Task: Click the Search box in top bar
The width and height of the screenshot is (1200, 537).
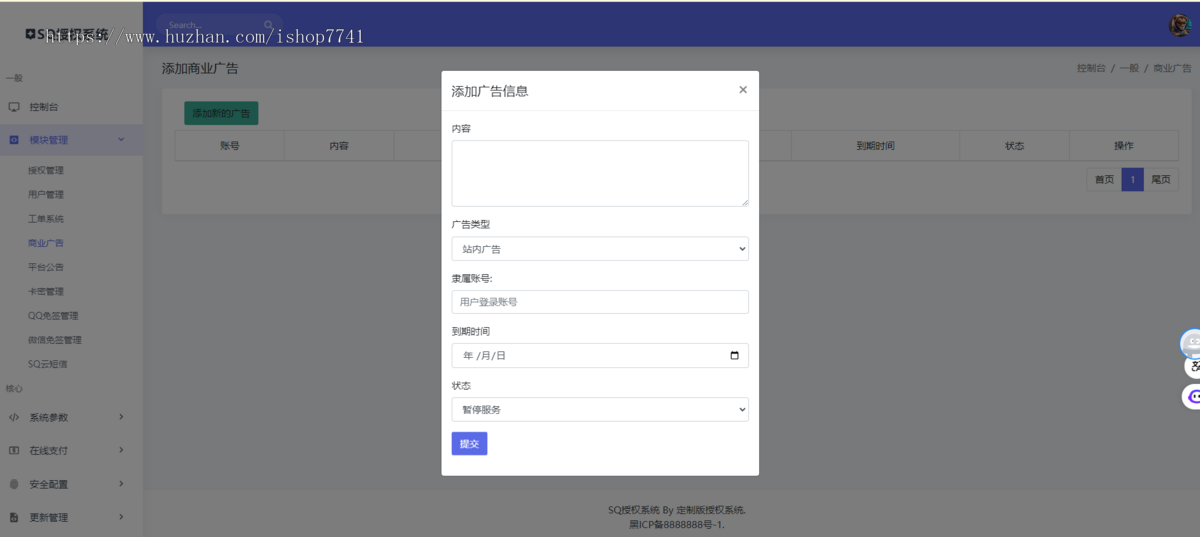Action: tap(218, 25)
